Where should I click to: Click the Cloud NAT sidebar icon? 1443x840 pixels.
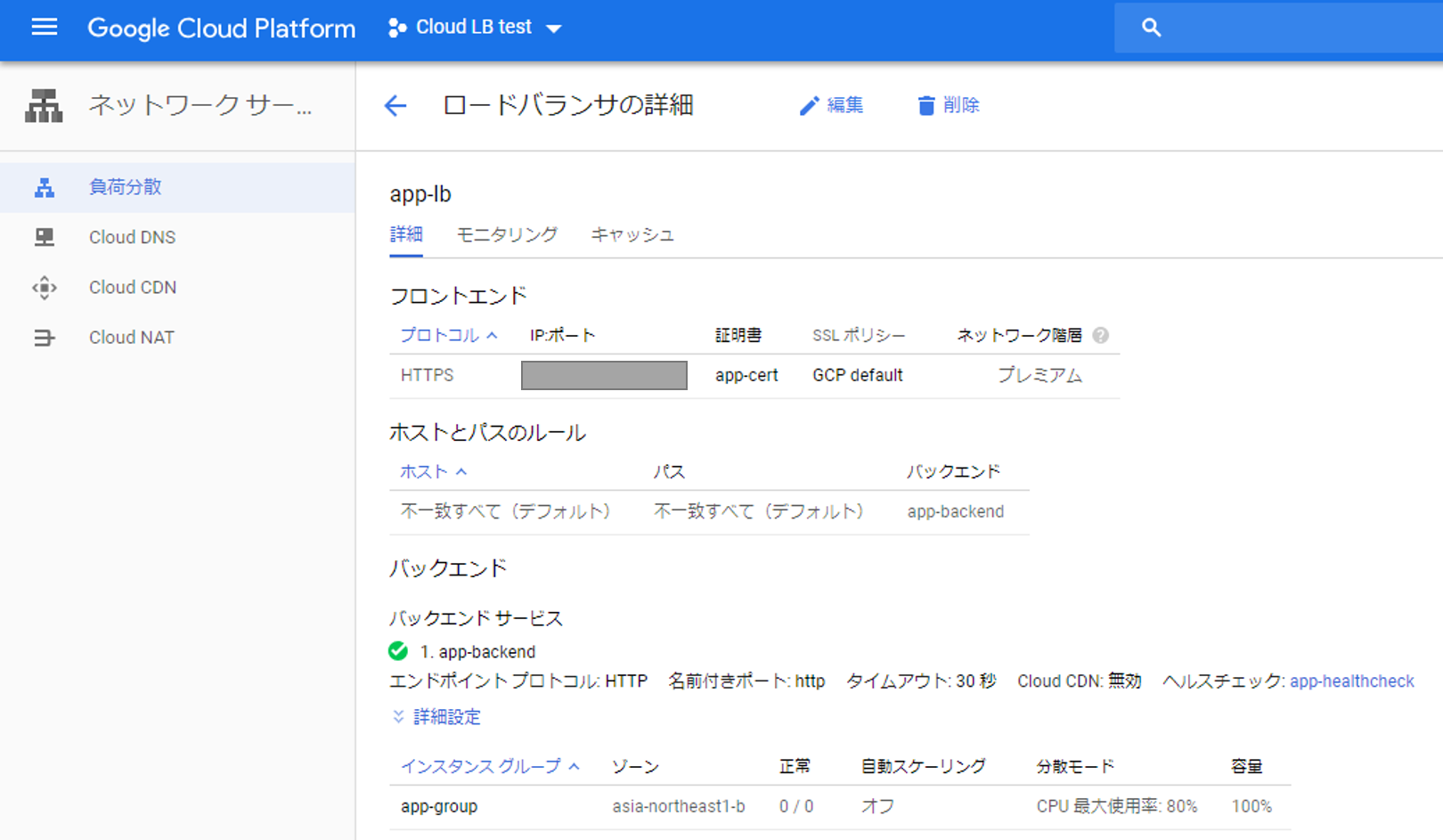point(44,338)
